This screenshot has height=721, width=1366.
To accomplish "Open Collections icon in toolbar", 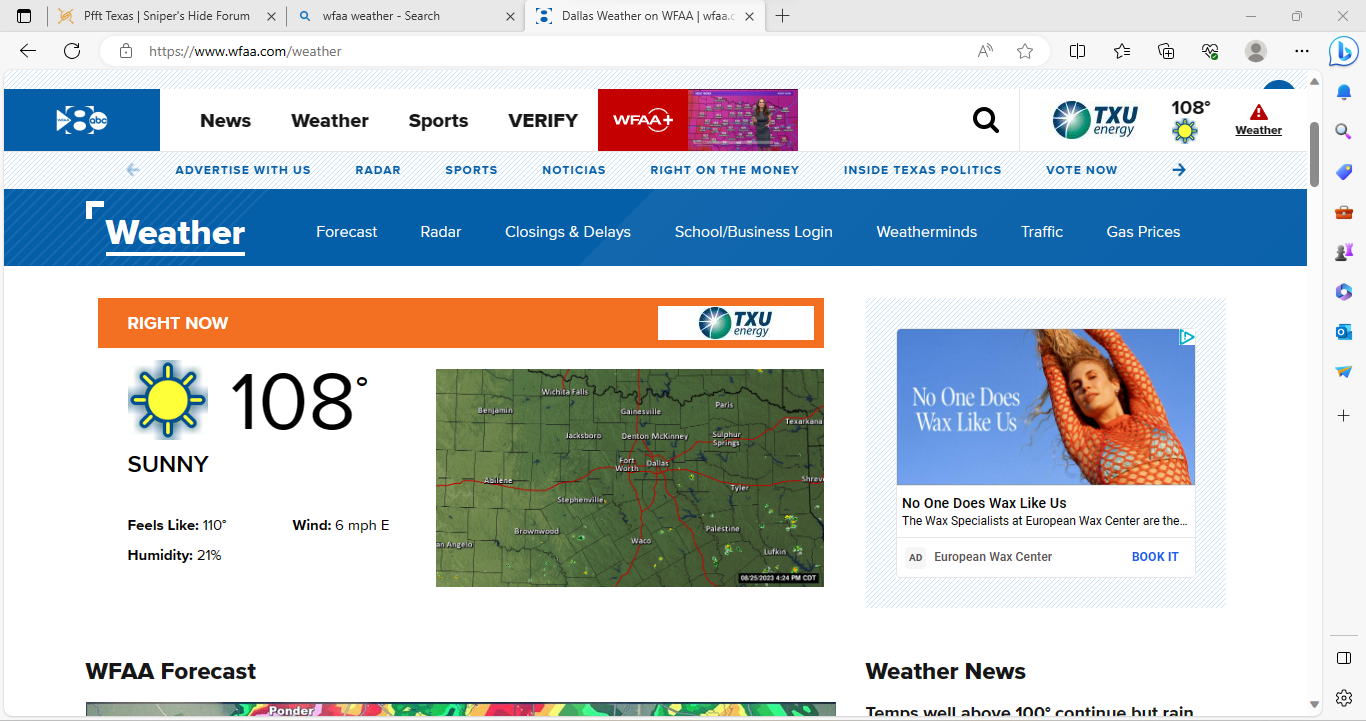I will coord(1166,51).
